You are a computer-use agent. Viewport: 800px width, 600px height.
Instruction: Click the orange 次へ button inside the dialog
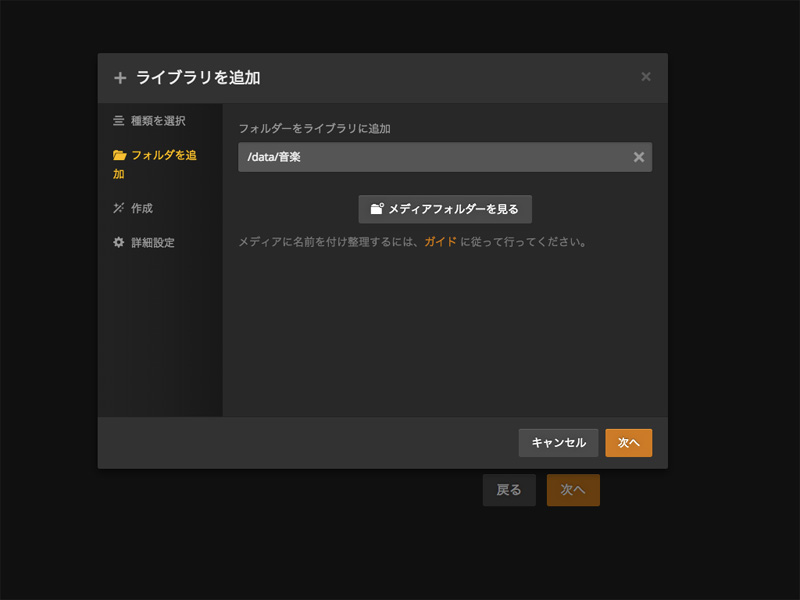point(628,443)
